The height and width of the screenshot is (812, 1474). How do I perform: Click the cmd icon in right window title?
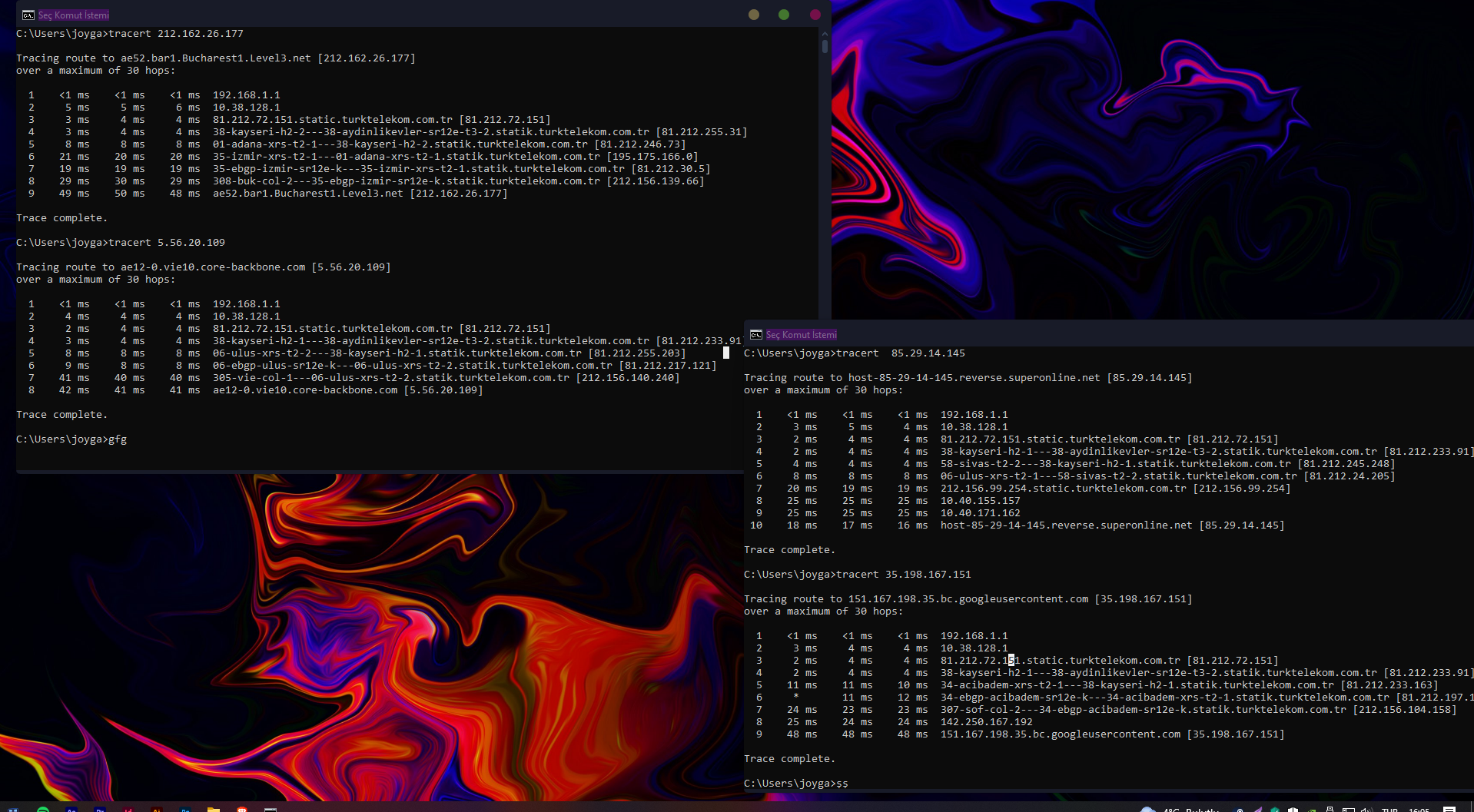pos(756,335)
